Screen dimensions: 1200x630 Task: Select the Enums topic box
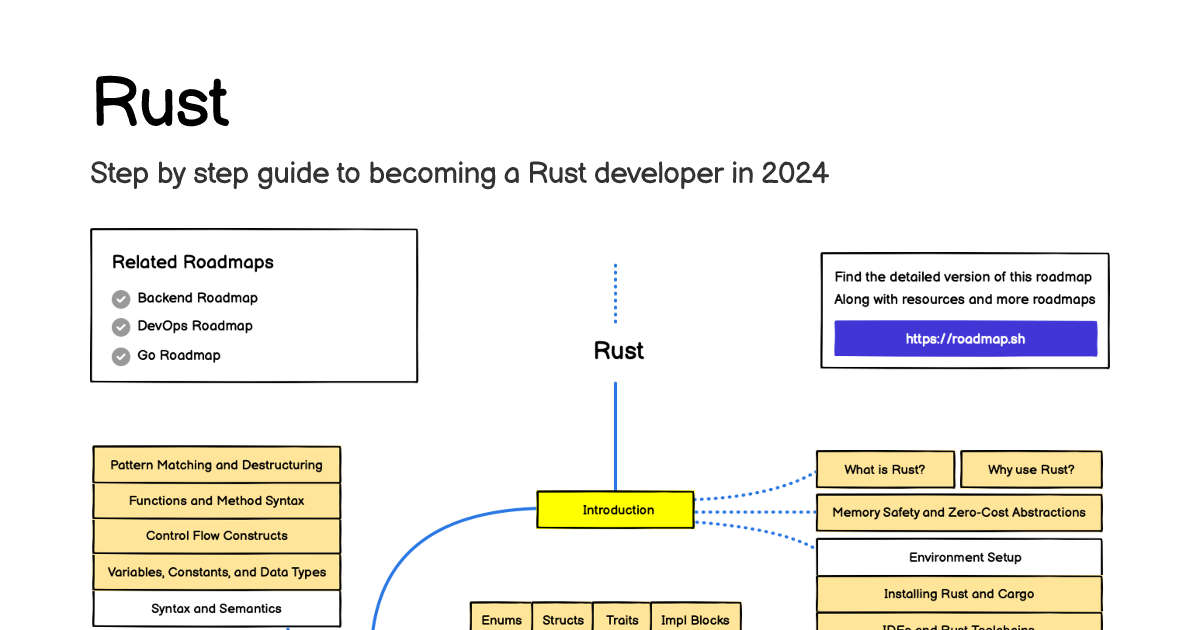point(501,618)
